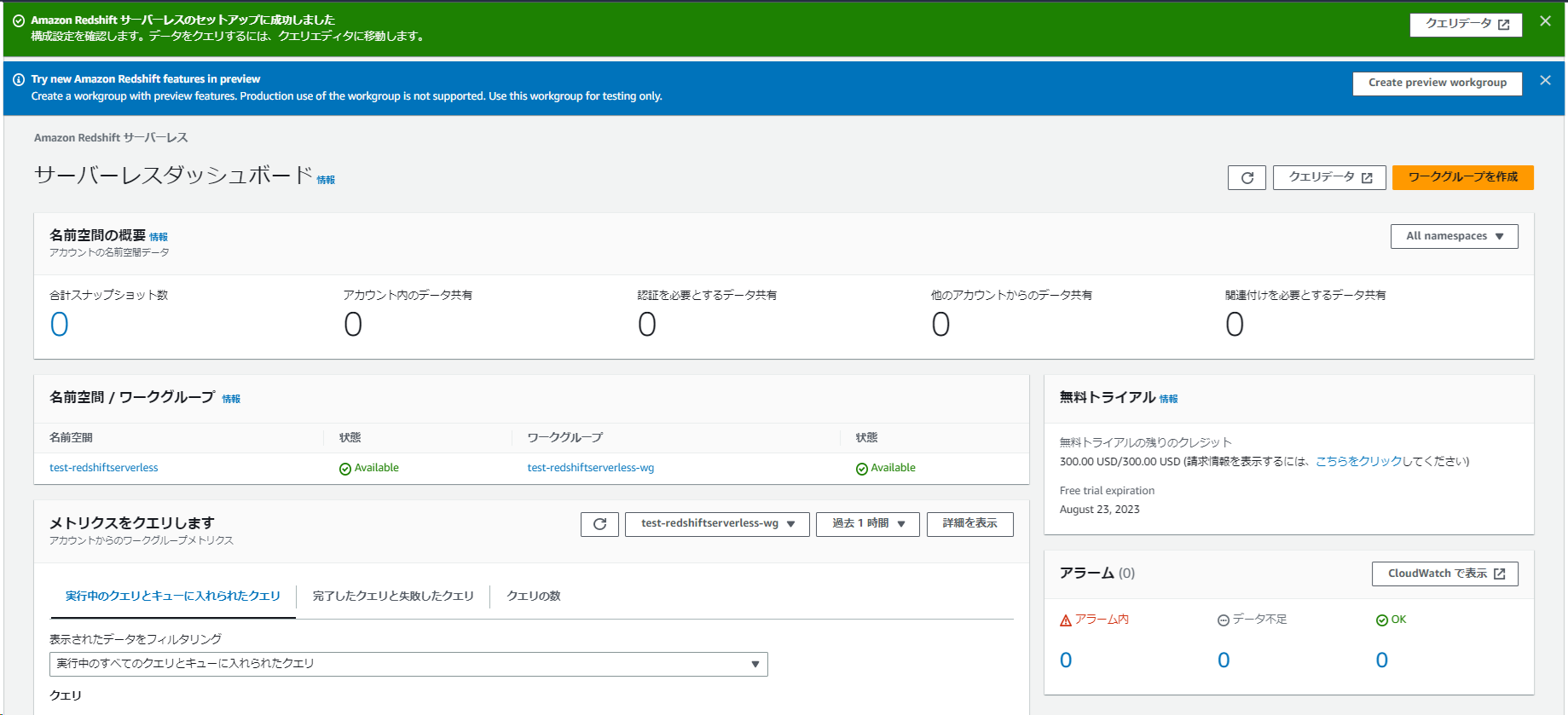Click 詳細を表示 button
The width and height of the screenshot is (1568, 715).
pos(970,524)
